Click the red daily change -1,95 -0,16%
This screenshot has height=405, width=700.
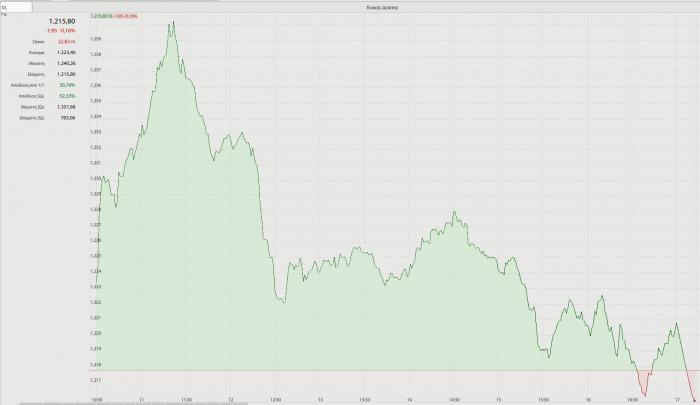point(61,30)
